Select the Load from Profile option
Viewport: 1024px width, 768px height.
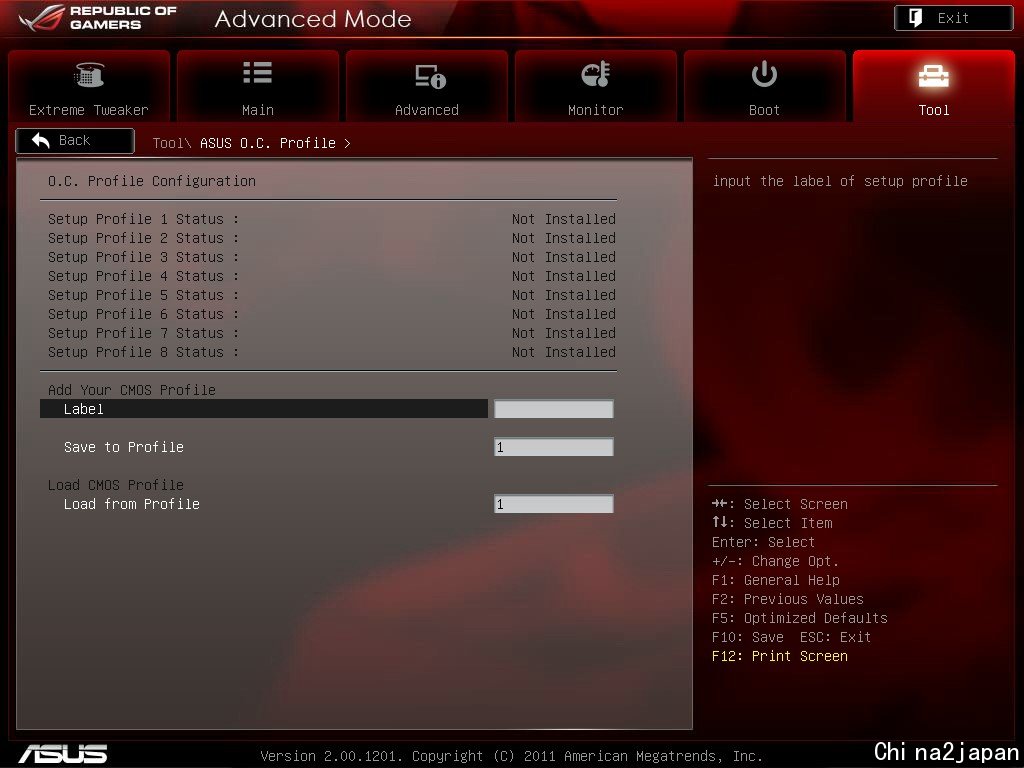131,504
